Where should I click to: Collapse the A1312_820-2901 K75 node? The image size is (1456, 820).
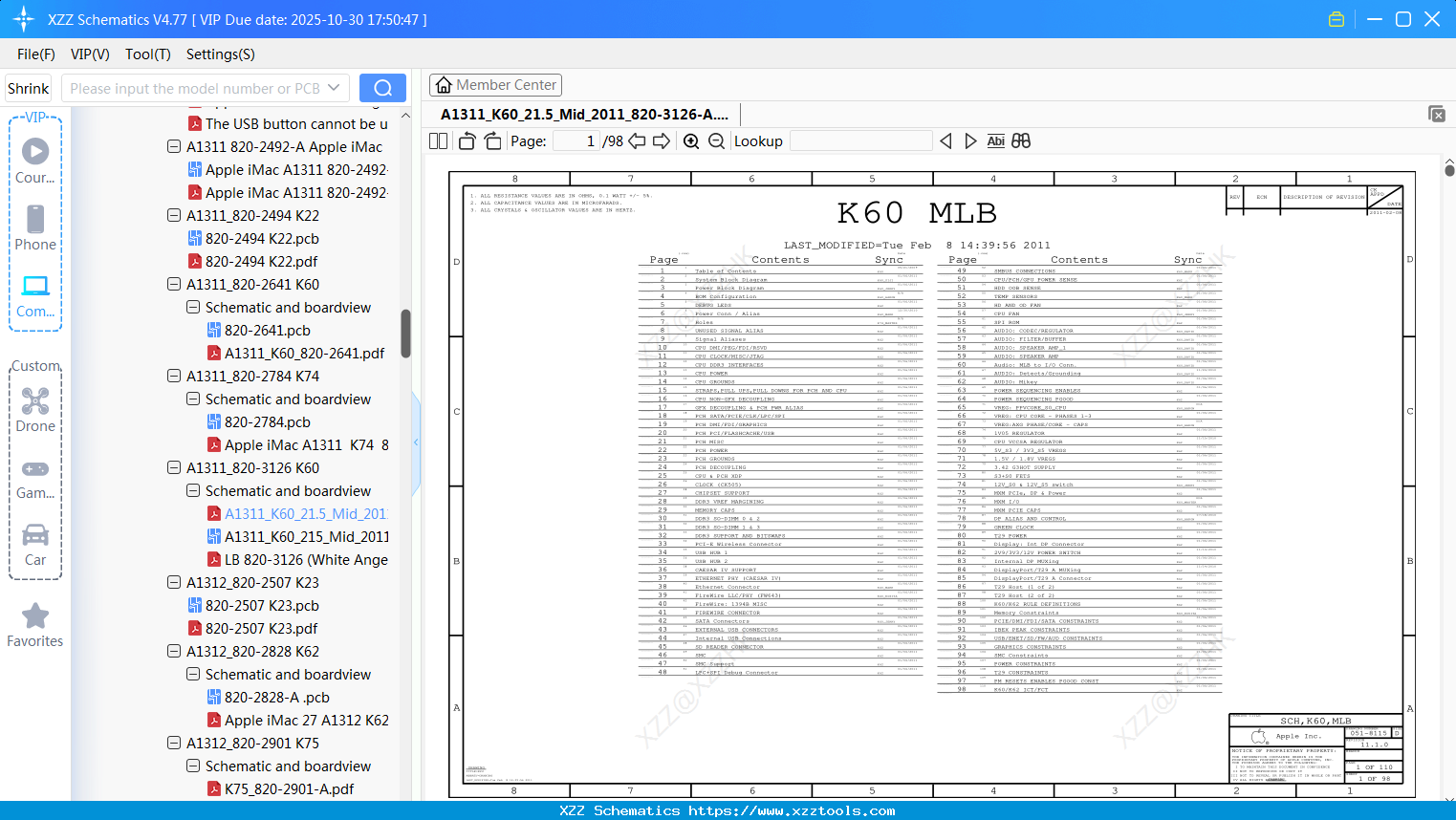tap(174, 743)
